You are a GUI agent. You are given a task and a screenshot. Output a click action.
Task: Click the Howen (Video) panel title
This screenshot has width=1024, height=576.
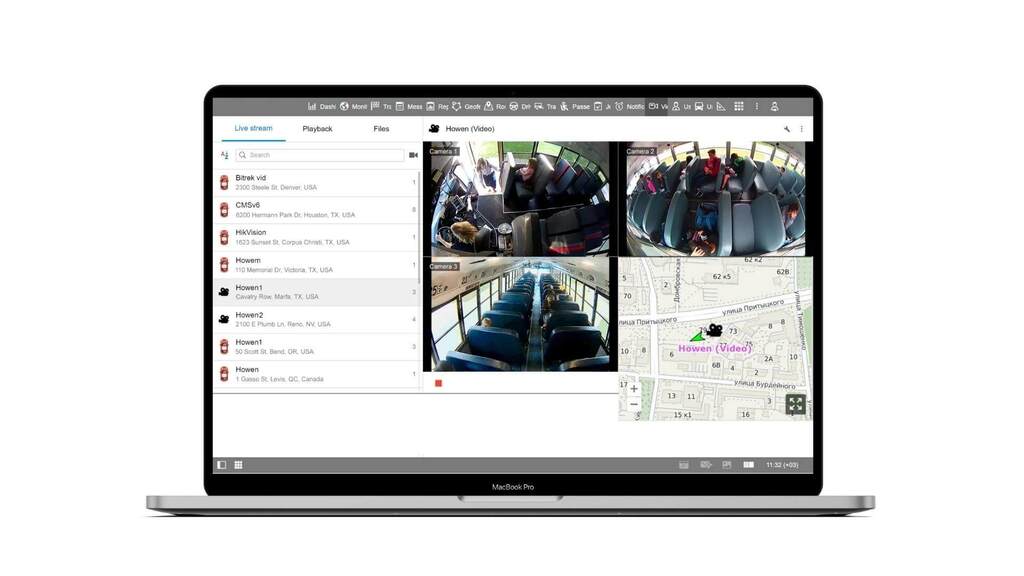click(x=470, y=129)
